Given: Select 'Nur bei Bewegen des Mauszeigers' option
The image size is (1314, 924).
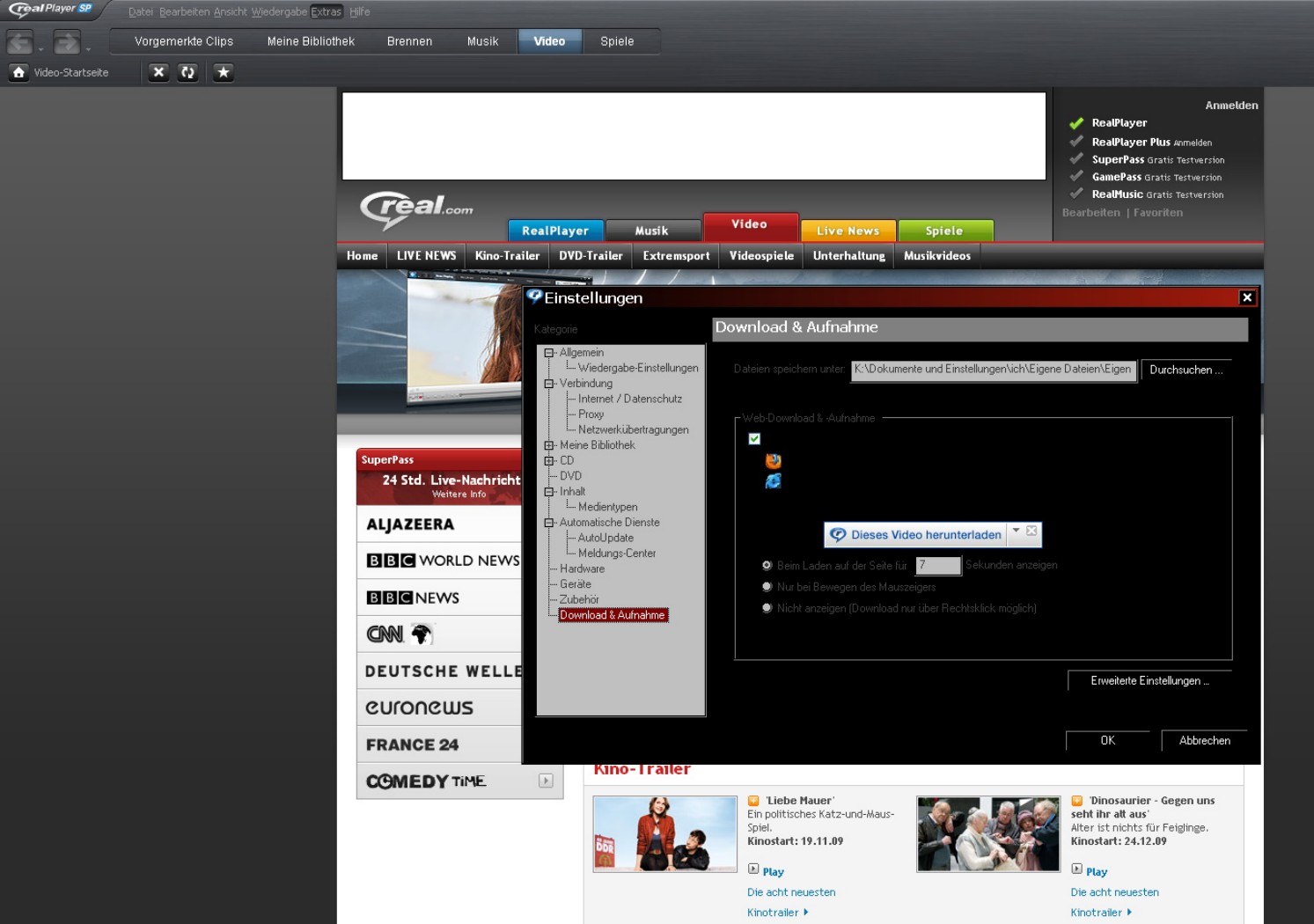Looking at the screenshot, I should coord(767,587).
